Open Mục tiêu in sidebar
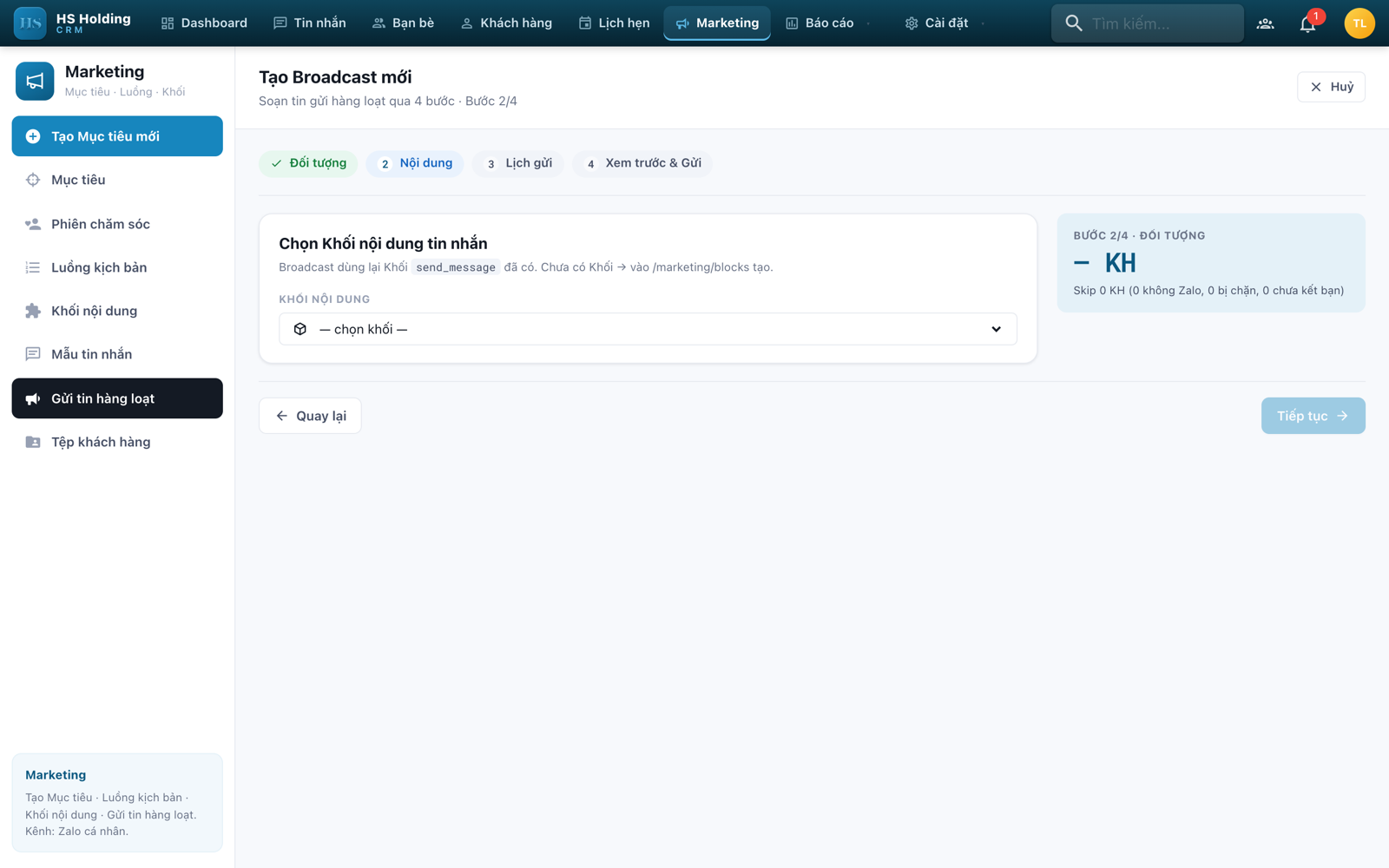The height and width of the screenshot is (868, 1389). [117, 180]
